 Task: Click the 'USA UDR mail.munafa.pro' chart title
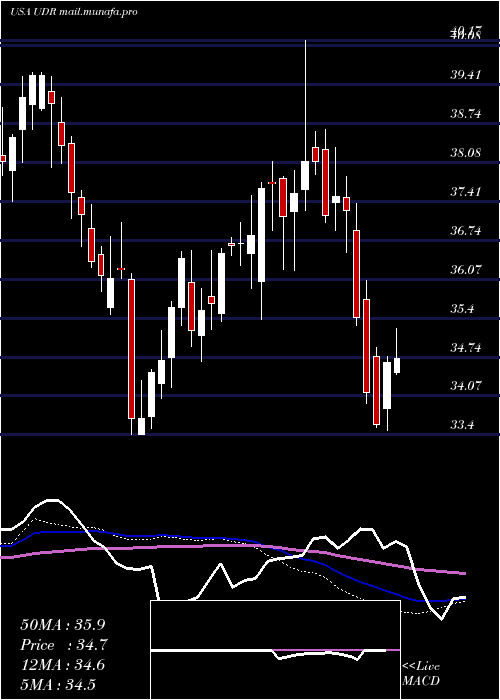pos(74,12)
